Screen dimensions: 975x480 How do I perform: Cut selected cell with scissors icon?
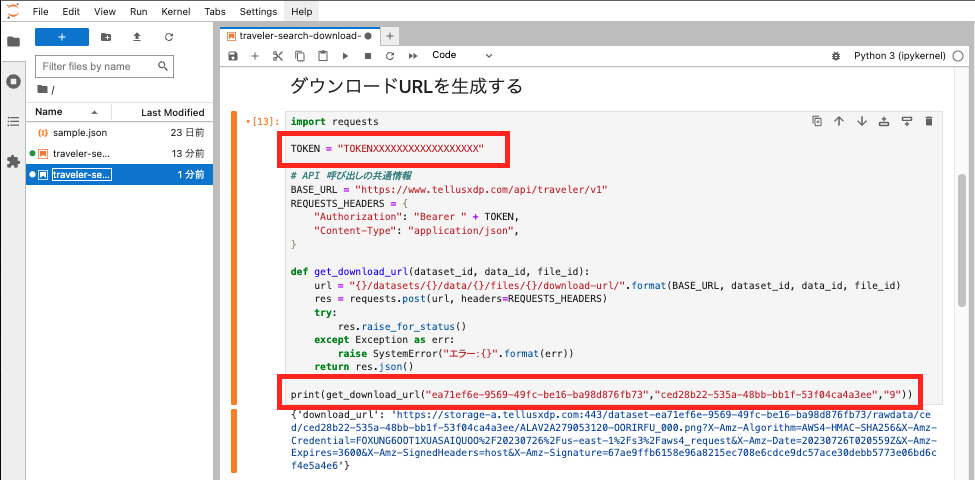coord(277,56)
